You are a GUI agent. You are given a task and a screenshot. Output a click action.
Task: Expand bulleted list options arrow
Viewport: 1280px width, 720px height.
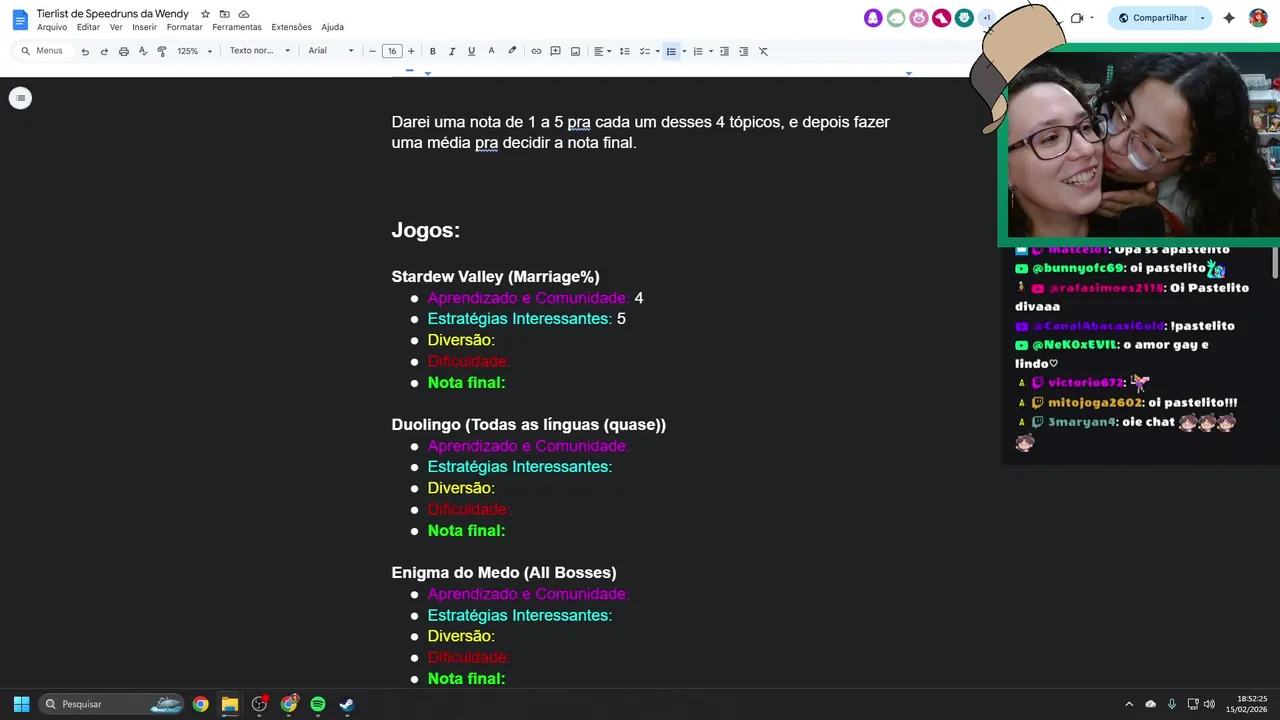pyautogui.click(x=684, y=51)
